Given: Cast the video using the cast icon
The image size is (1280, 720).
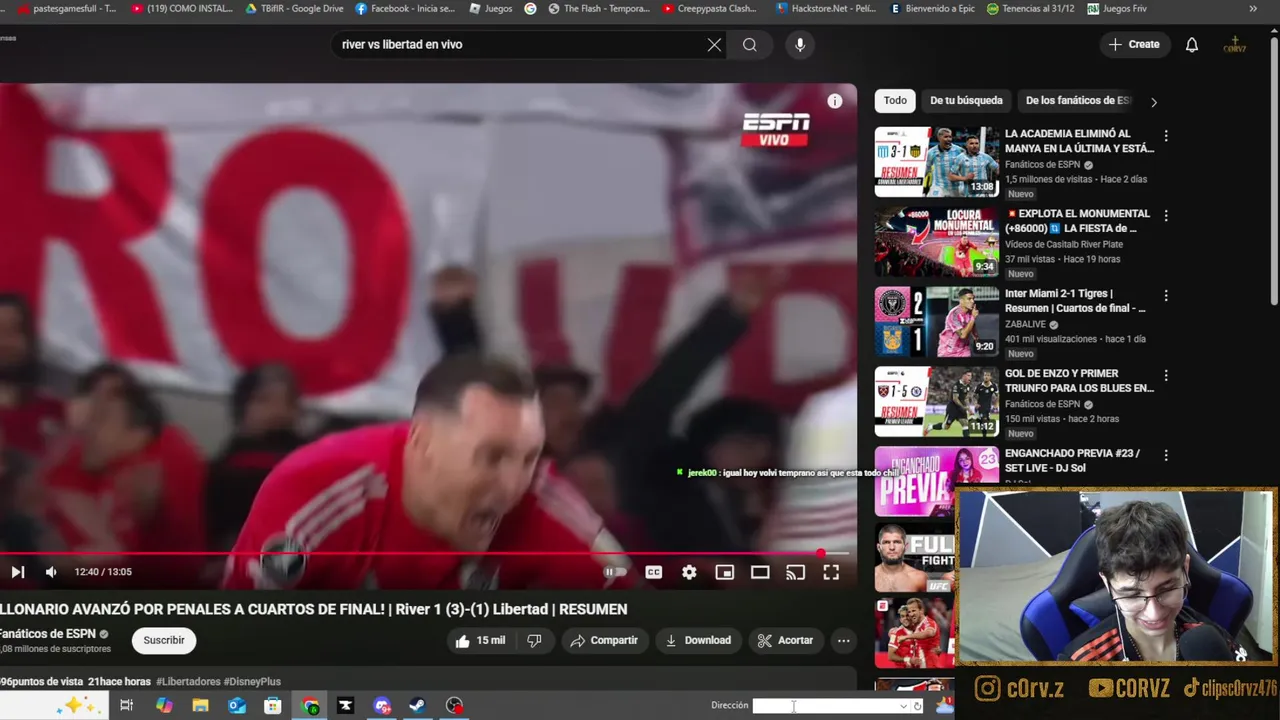Looking at the screenshot, I should tap(796, 572).
